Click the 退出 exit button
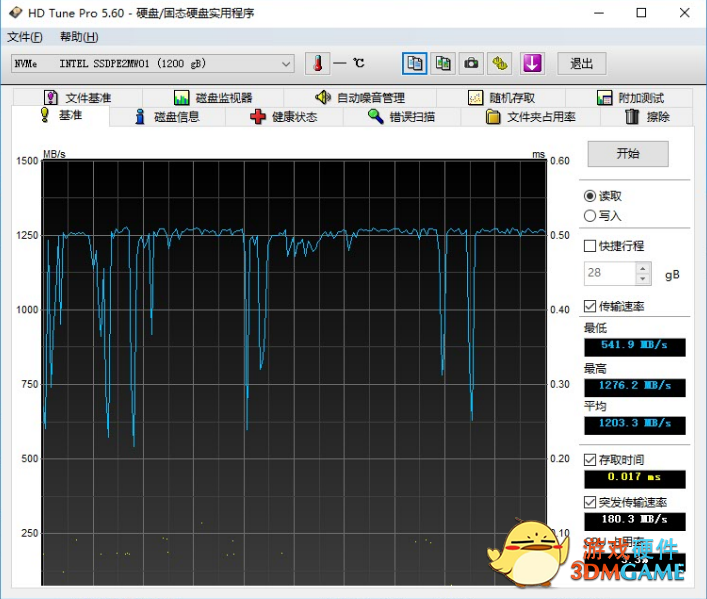Viewport: 707px width, 599px height. tap(582, 64)
